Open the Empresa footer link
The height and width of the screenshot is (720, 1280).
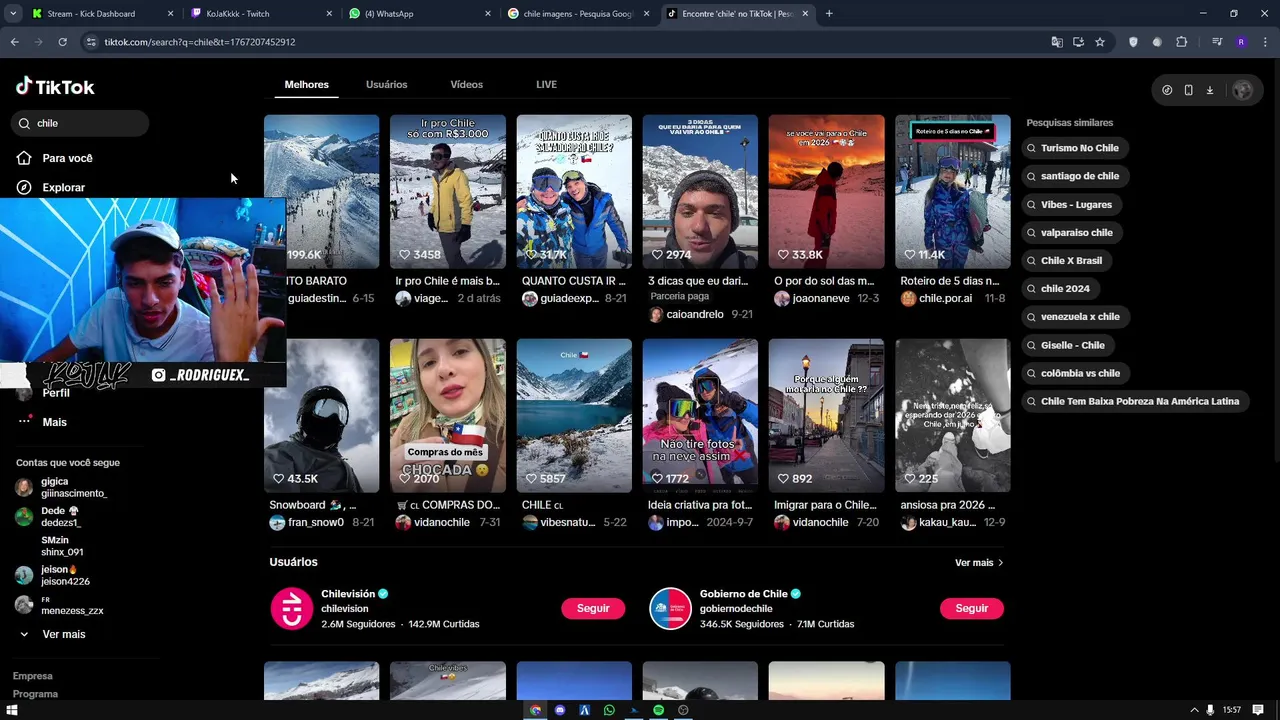(x=32, y=676)
